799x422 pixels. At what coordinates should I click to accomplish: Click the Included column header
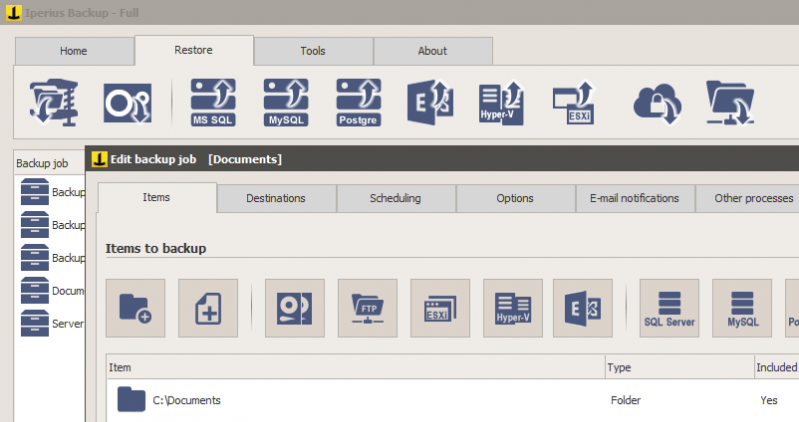click(777, 367)
